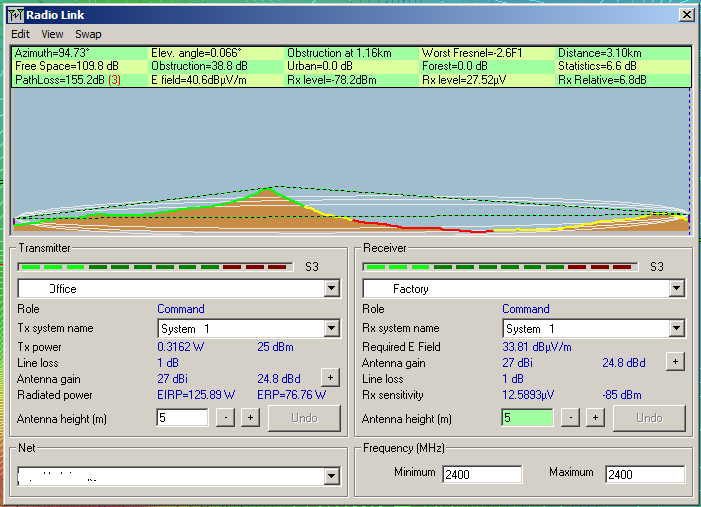Expand the receiver Factory station dropdown
Viewport: 701px width, 507px height.
[677, 289]
